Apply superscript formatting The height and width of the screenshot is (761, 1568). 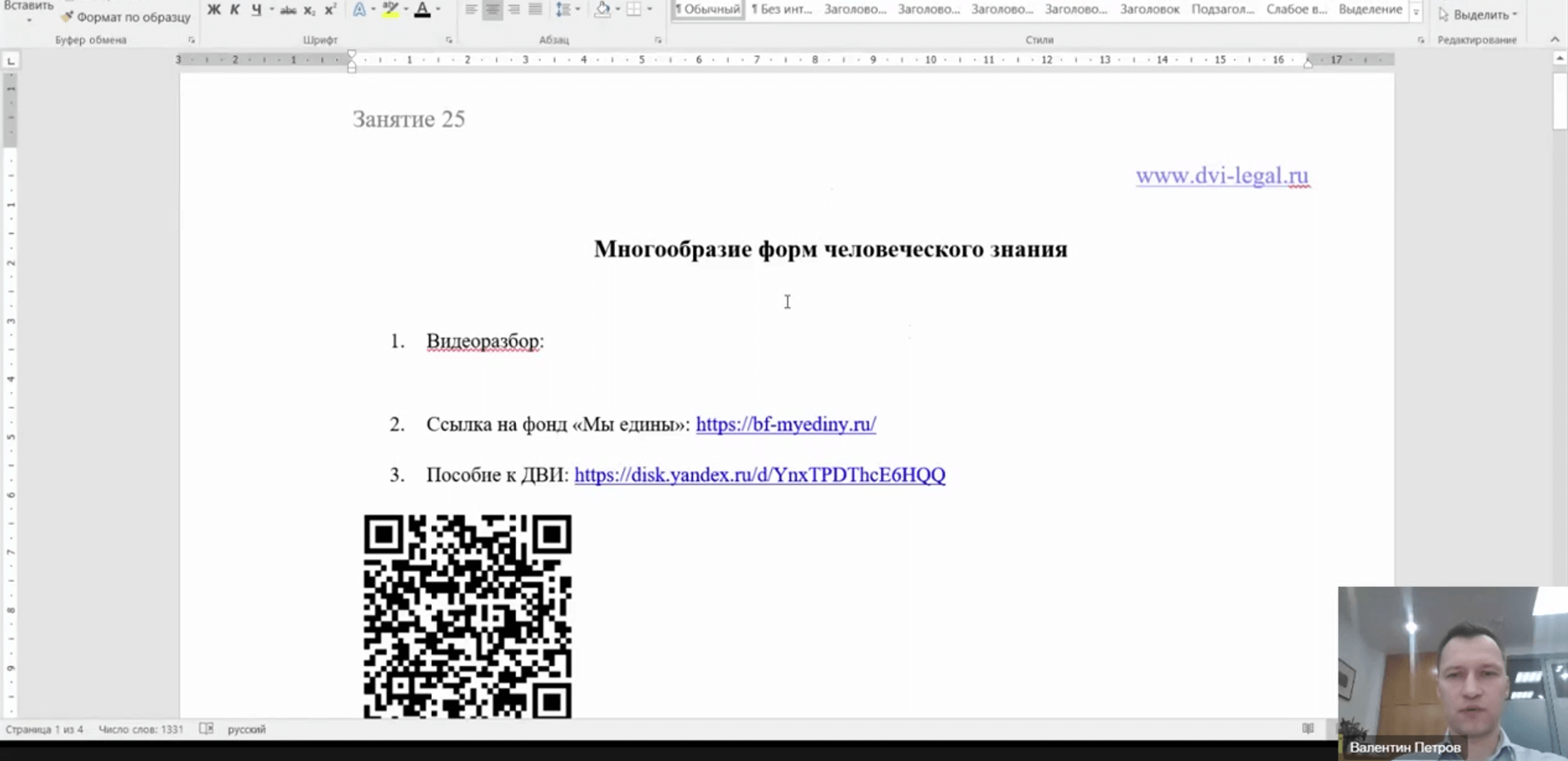pyautogui.click(x=329, y=10)
